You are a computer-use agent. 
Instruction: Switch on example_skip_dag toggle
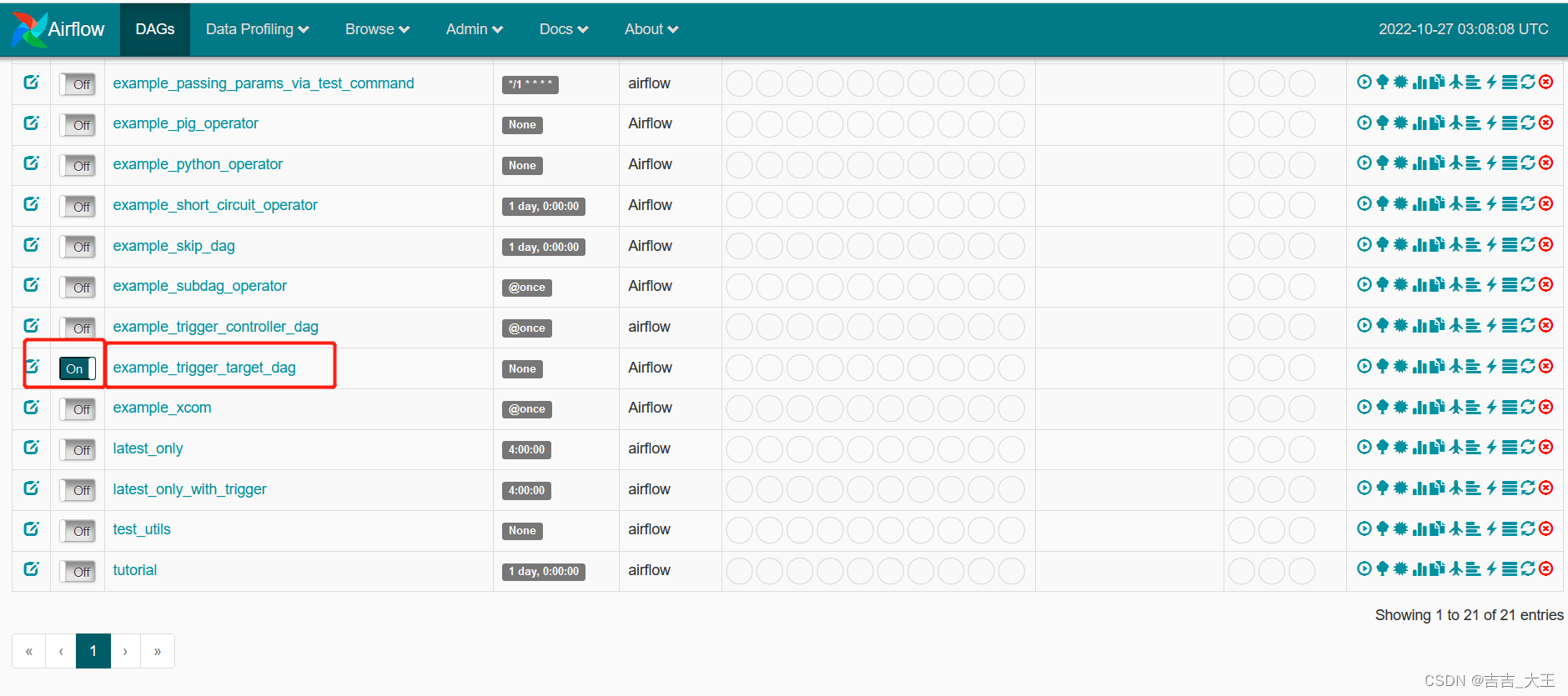pyautogui.click(x=78, y=247)
